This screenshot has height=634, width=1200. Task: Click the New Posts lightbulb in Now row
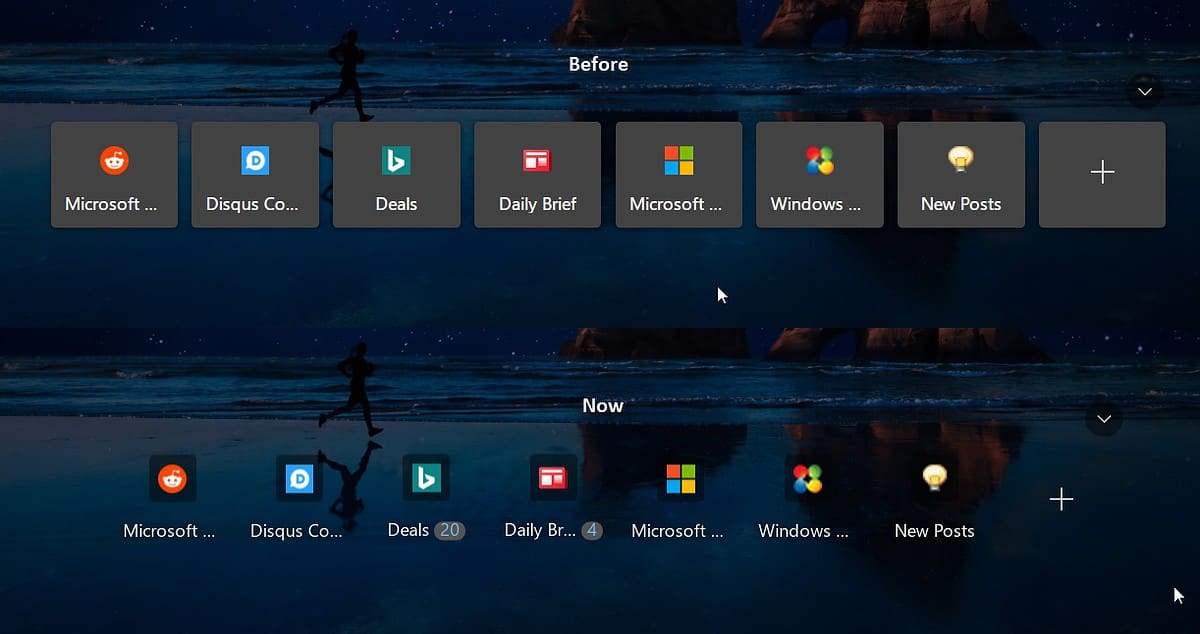click(934, 478)
